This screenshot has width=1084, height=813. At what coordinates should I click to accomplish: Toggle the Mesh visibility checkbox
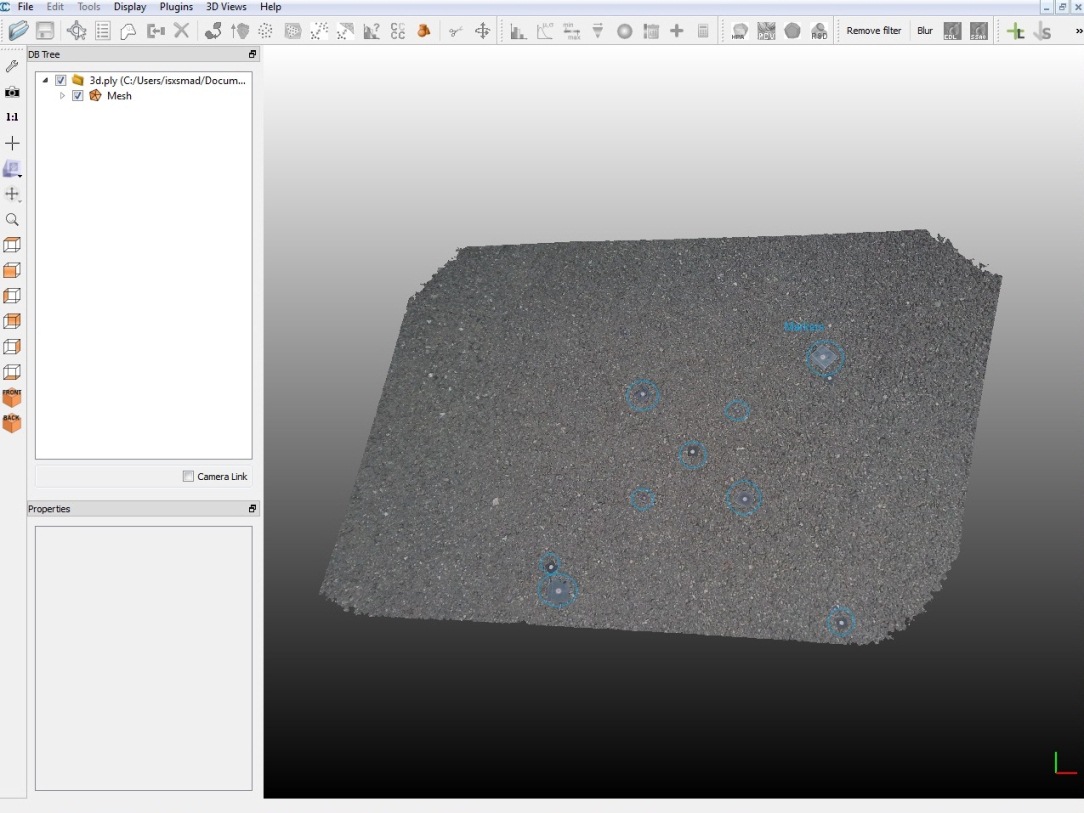coord(78,96)
